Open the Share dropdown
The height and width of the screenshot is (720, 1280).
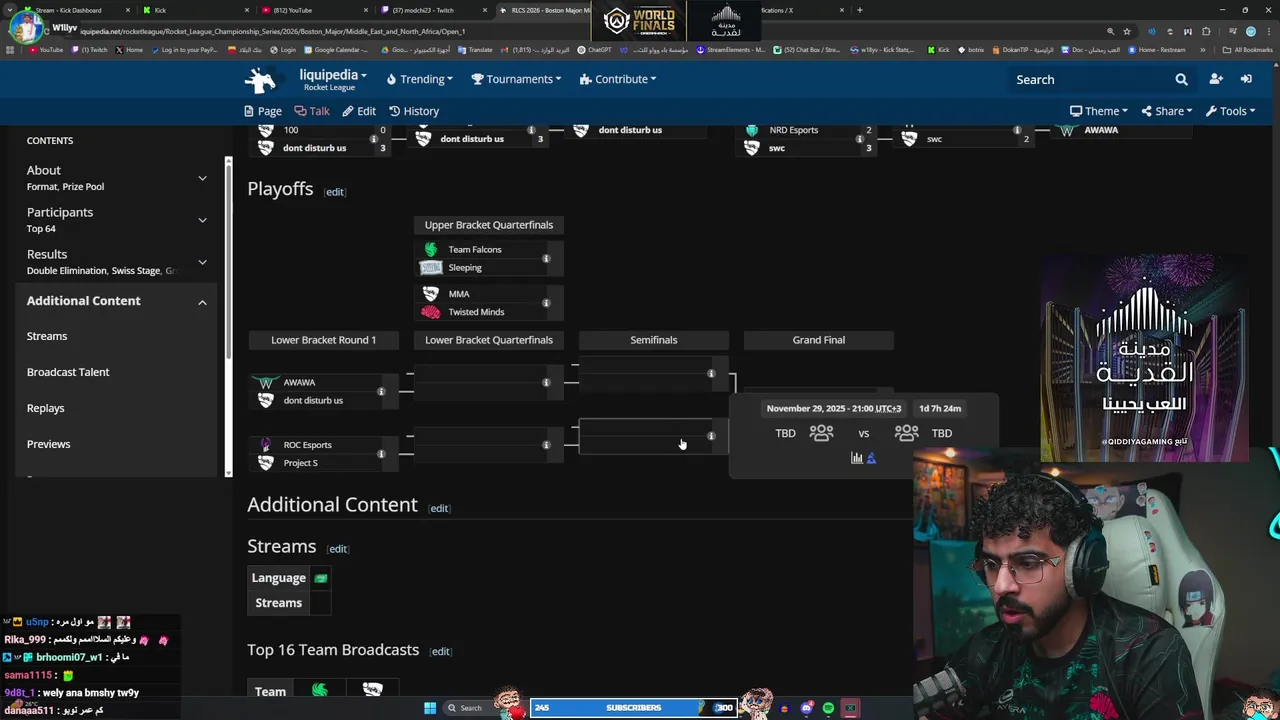point(1166,111)
